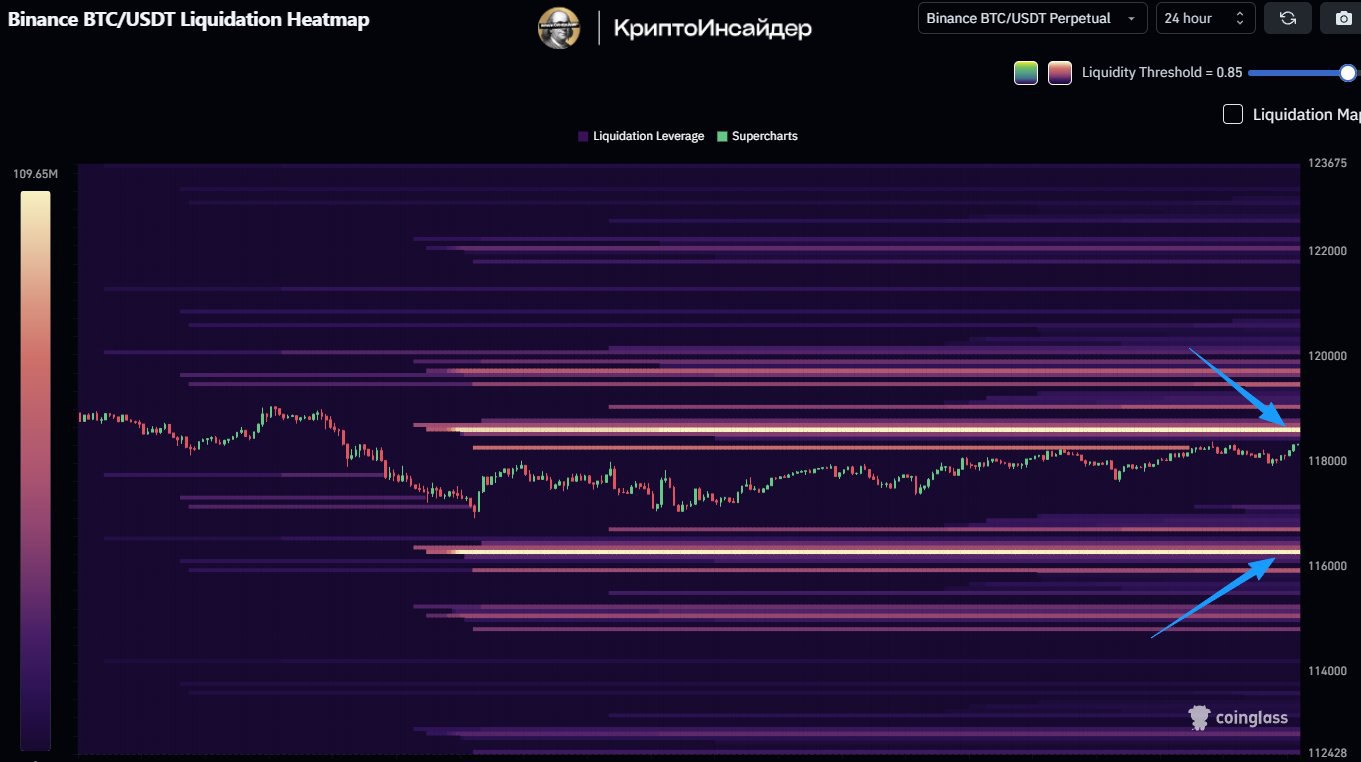Click the Binance BTC/USDT Liquidation Heatmap title
This screenshot has height=762, width=1361.
[189, 19]
